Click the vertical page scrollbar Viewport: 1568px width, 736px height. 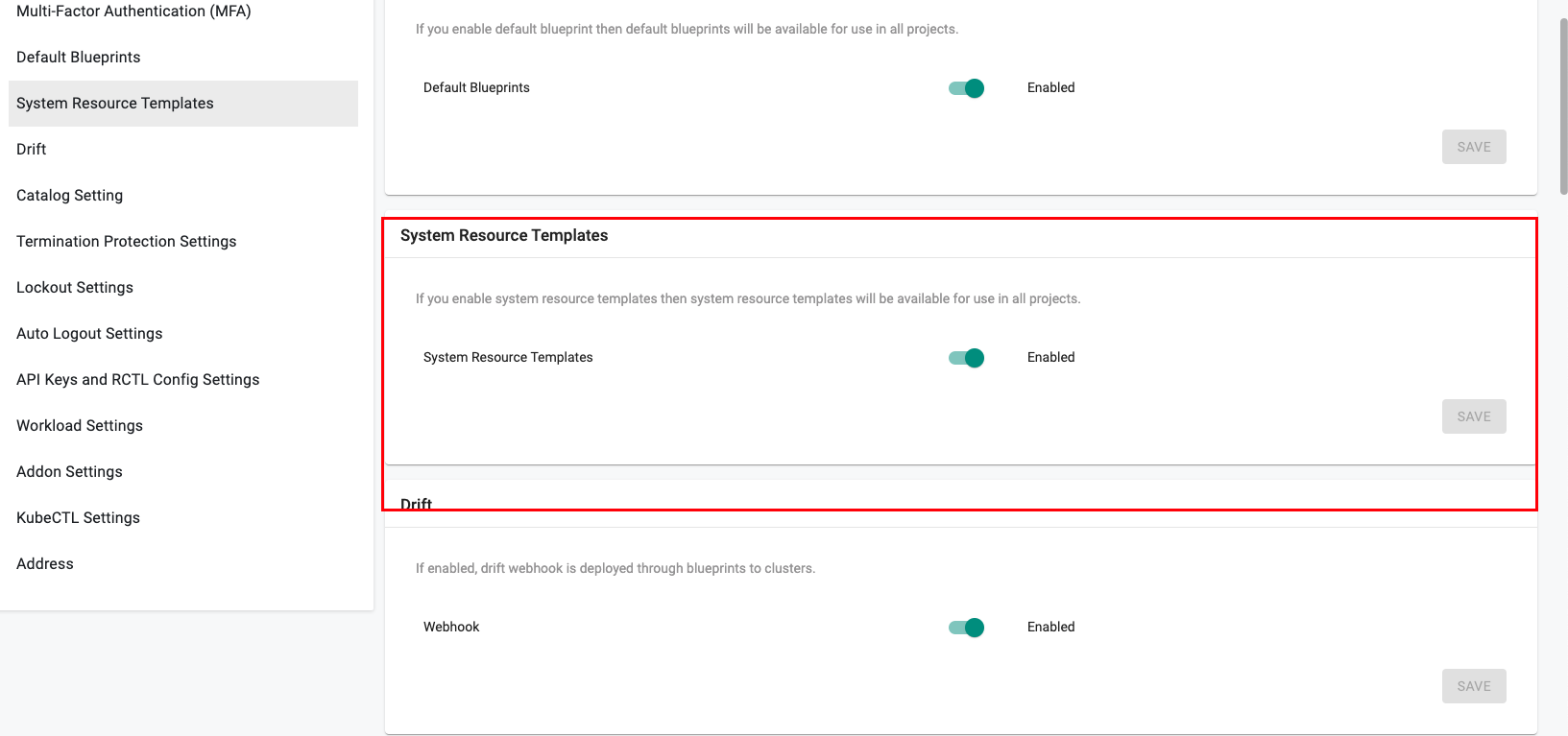(x=1563, y=106)
